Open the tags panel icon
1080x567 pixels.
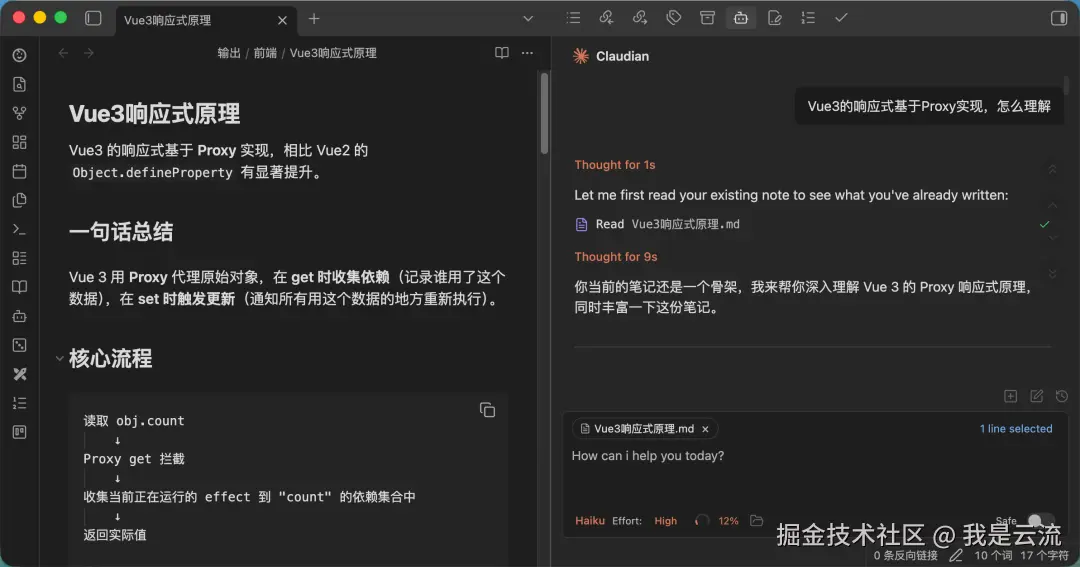674,19
